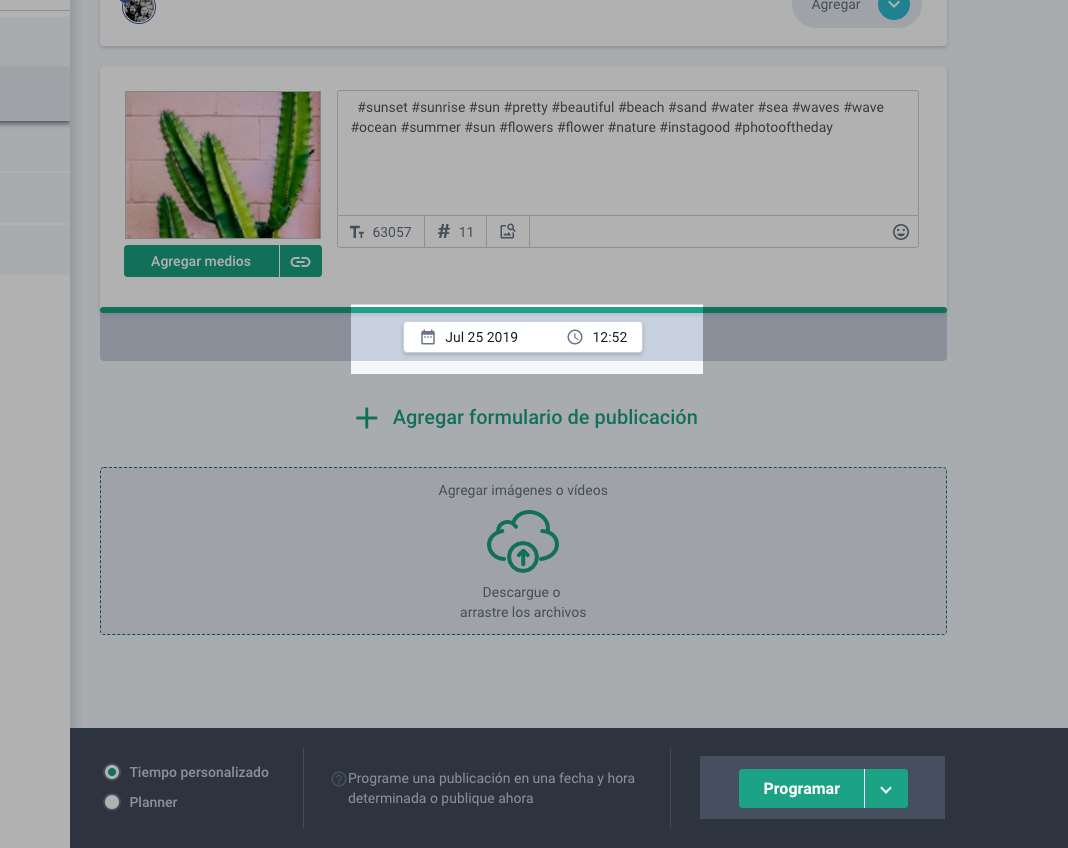
Task: Open the saved captions image icon
Action: [508, 232]
